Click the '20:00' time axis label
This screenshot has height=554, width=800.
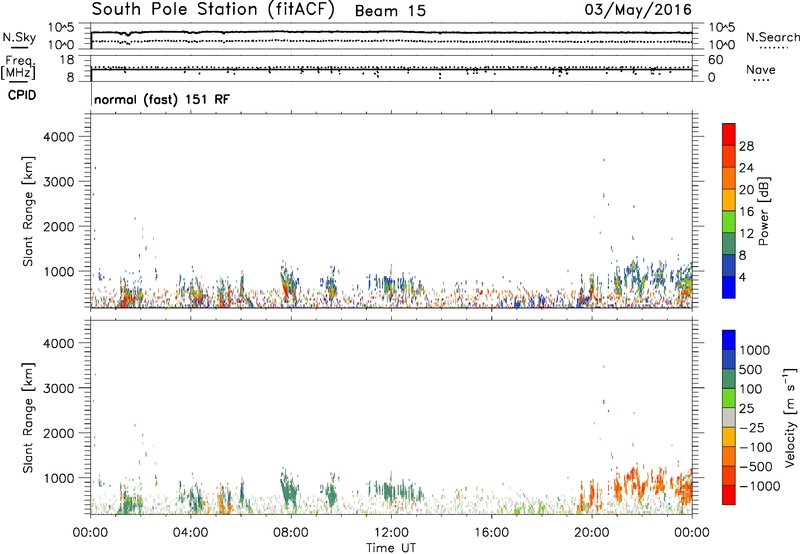tap(592, 533)
